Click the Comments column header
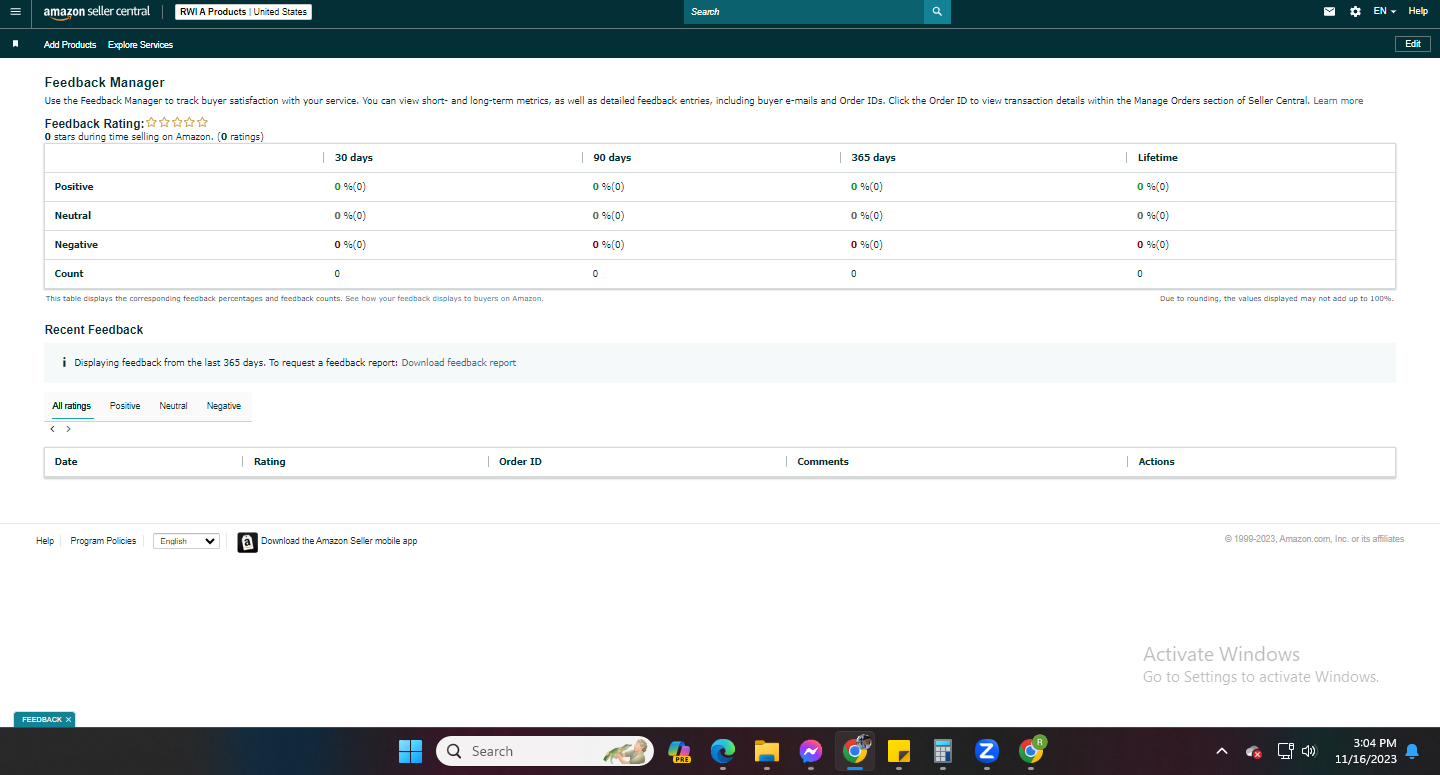The width and height of the screenshot is (1440, 775). tap(823, 462)
